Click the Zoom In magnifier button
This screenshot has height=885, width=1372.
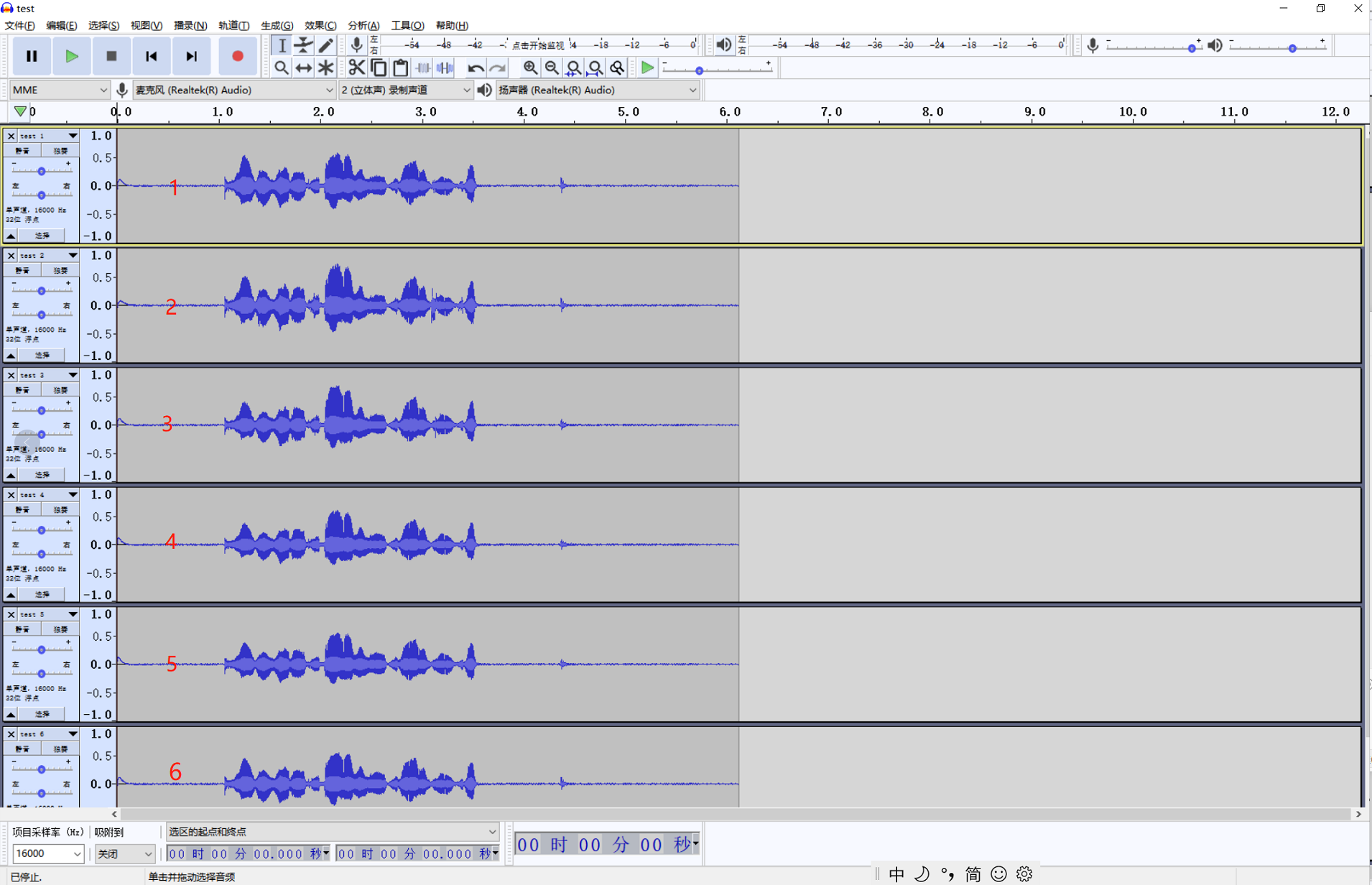point(530,68)
